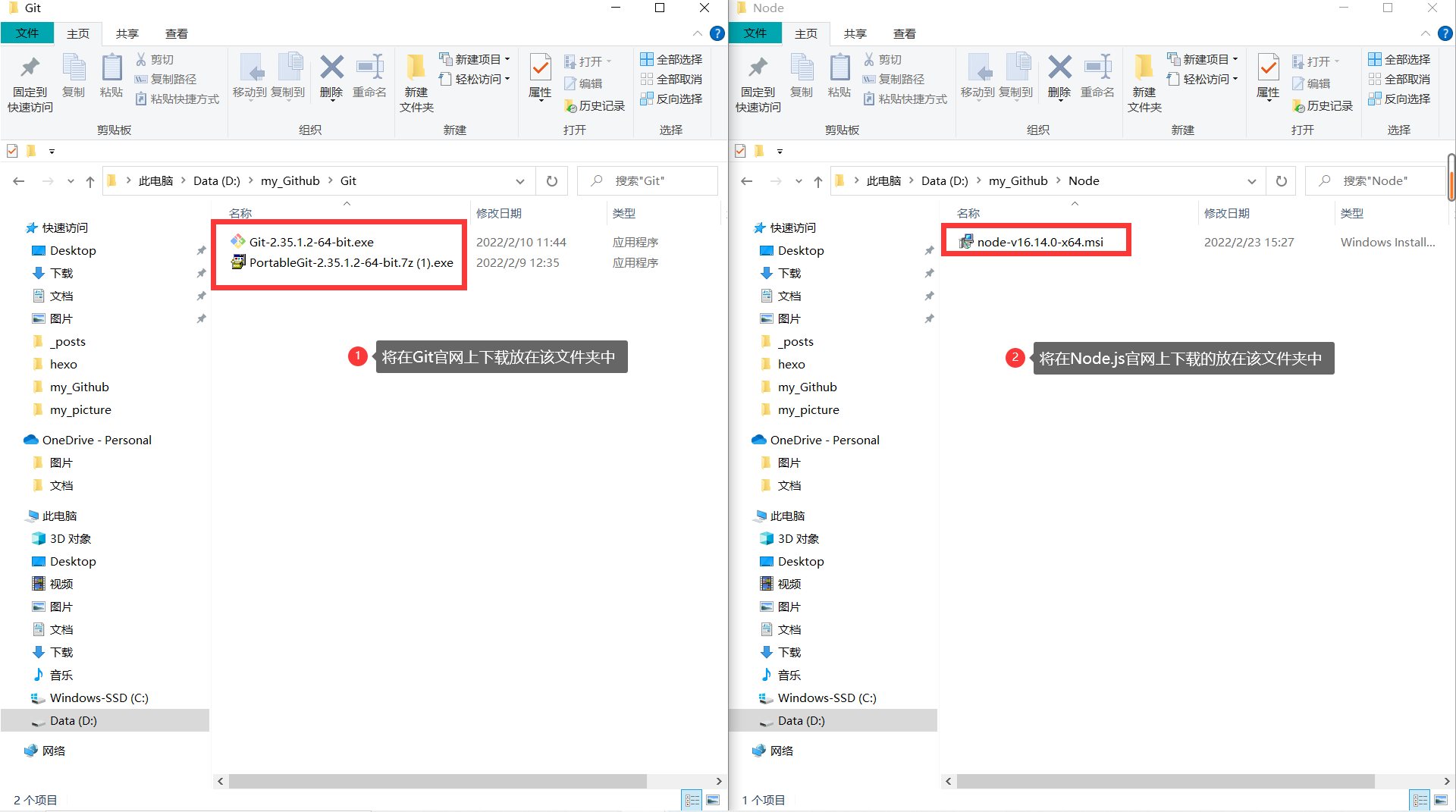Image resolution: width=1456 pixels, height=812 pixels.
Task: Click Data (D:) breadcrumb in Node address bar
Action: click(x=945, y=181)
